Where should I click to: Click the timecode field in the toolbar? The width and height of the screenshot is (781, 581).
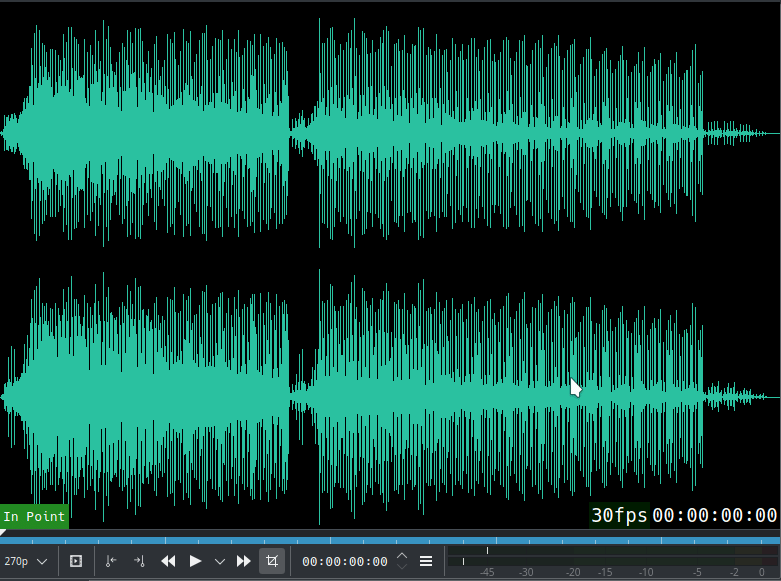pyautogui.click(x=344, y=562)
